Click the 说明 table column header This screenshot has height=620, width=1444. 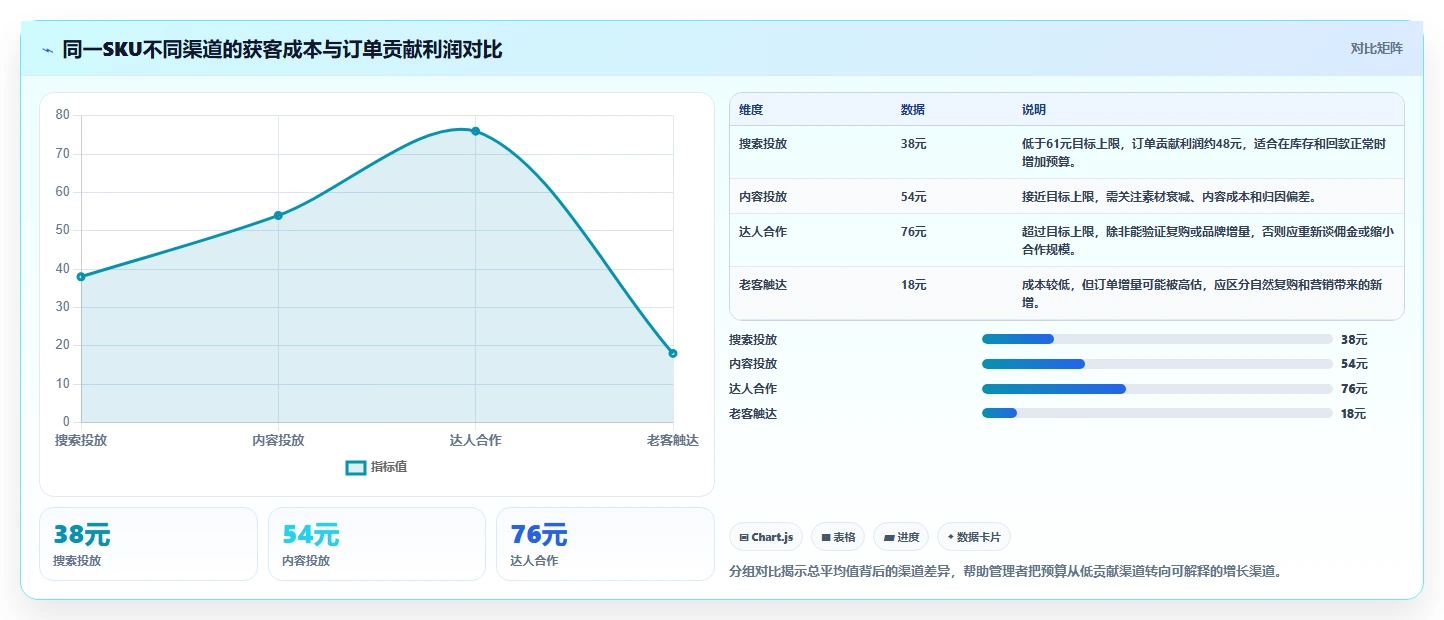click(1034, 110)
